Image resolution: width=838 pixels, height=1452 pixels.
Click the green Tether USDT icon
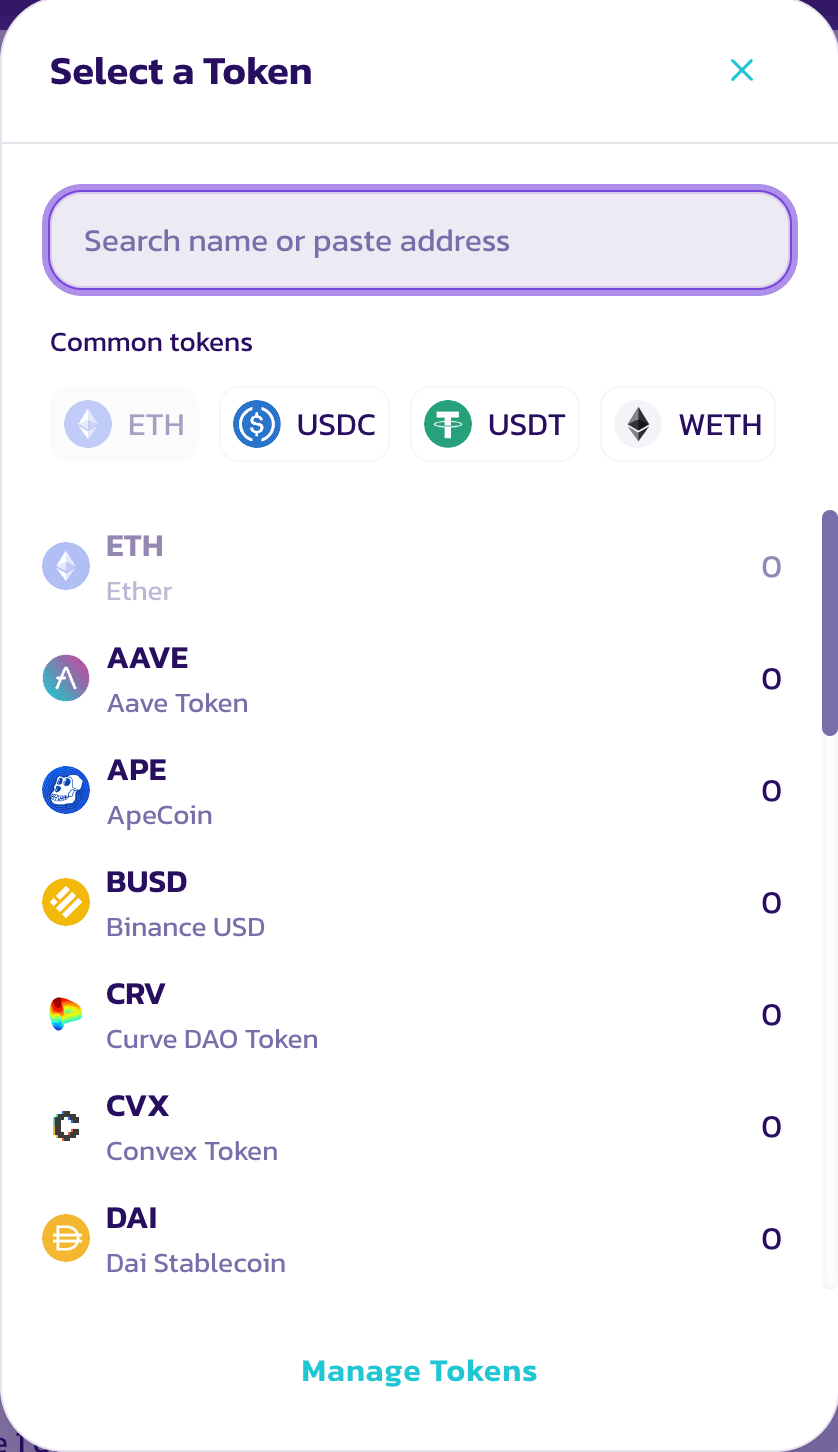click(448, 424)
